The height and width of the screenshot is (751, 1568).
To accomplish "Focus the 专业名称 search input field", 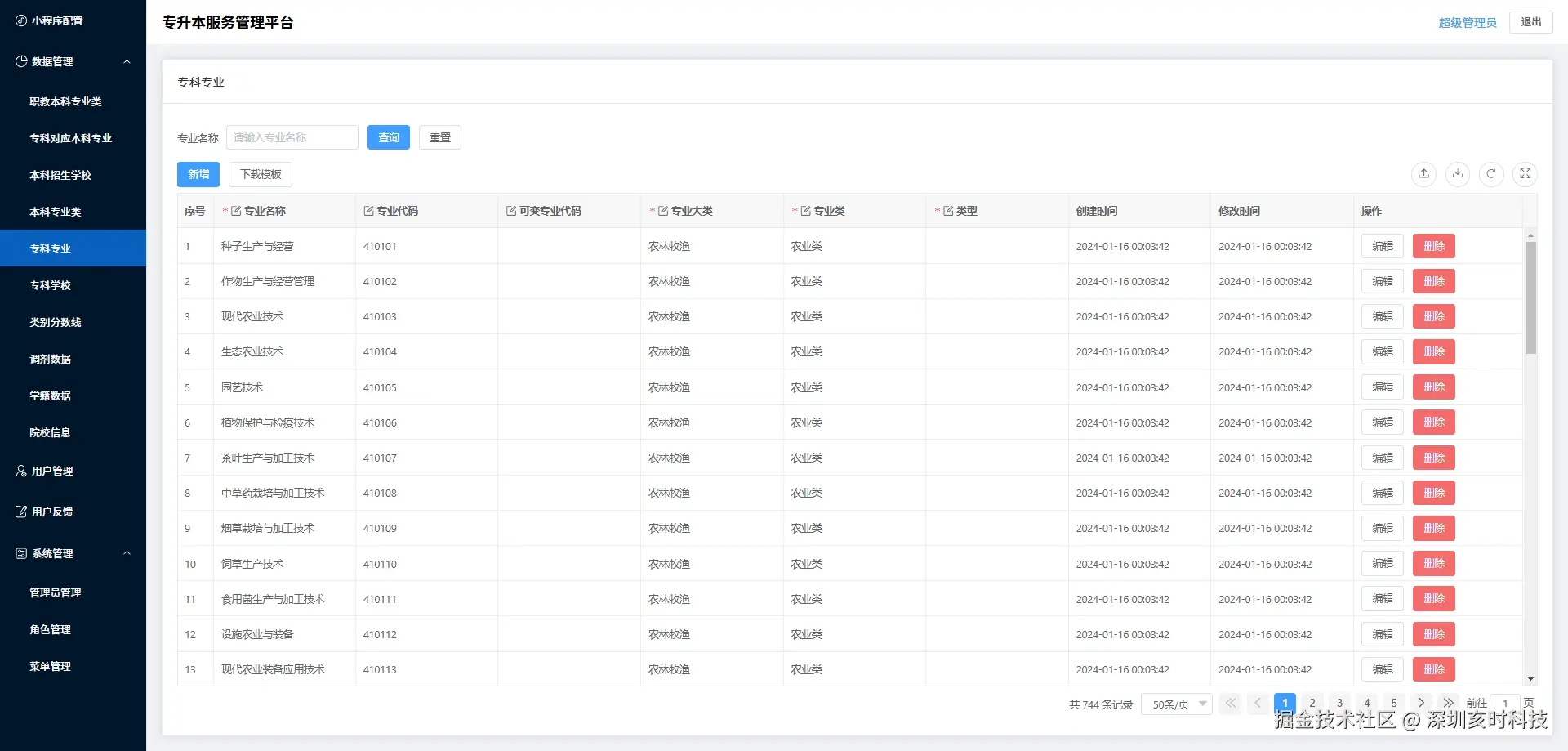I will pos(292,137).
